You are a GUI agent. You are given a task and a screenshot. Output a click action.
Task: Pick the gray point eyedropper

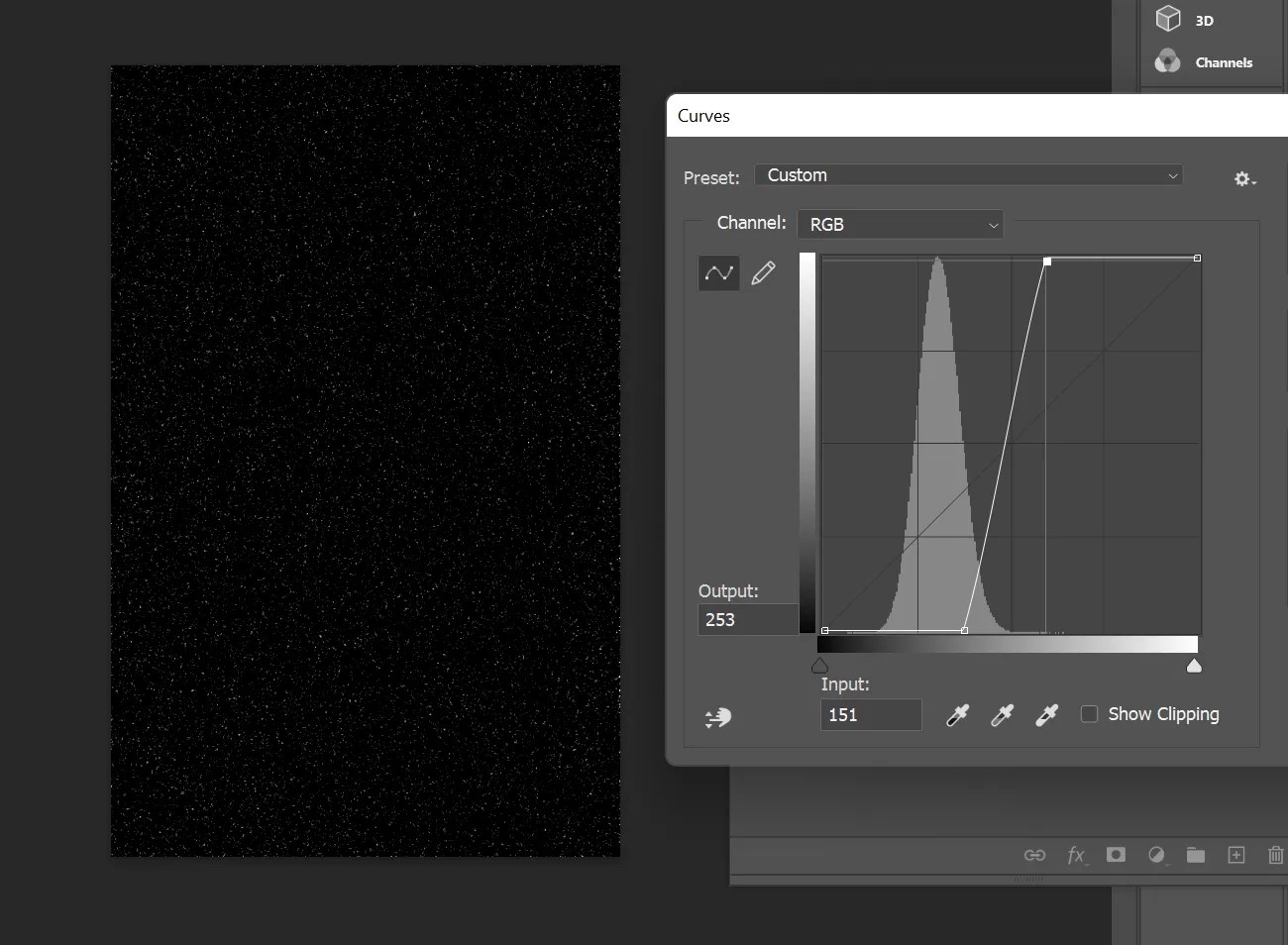(x=1002, y=715)
